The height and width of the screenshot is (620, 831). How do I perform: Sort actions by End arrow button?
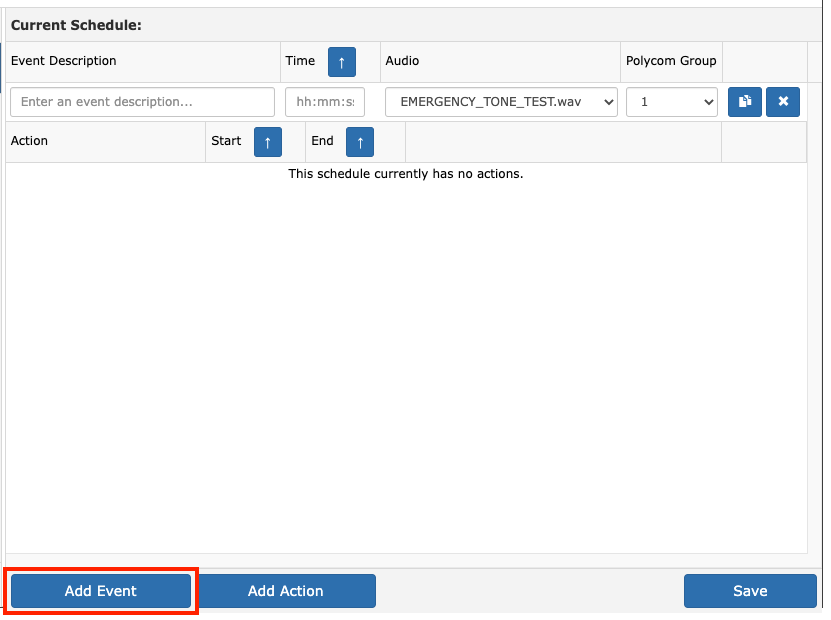[x=360, y=142]
